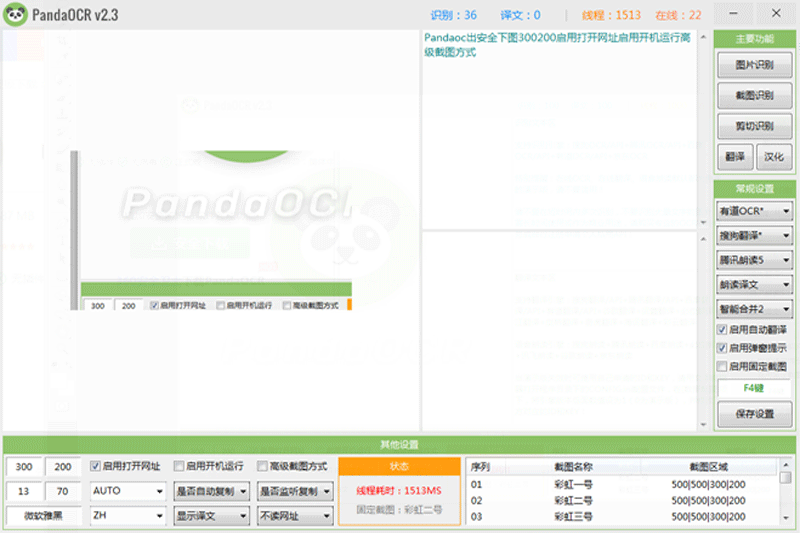Screen dimensions: 800x533
Task: Click the 识别：36 counter
Action: 453,15
